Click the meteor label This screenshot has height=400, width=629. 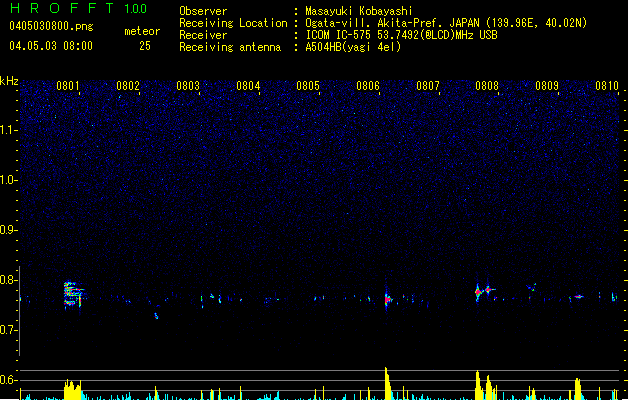pos(142,31)
